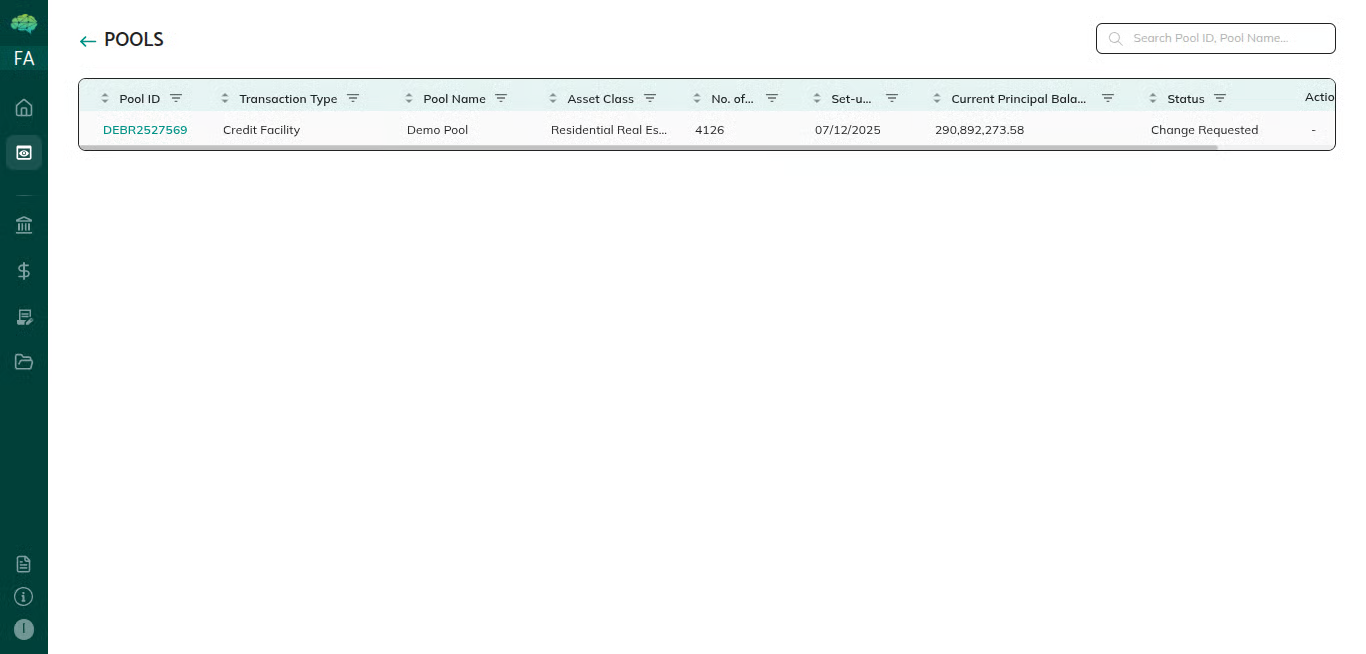Sort by Current Principal Balance arrows
Screen dimensions: 1366x654
coord(937,98)
